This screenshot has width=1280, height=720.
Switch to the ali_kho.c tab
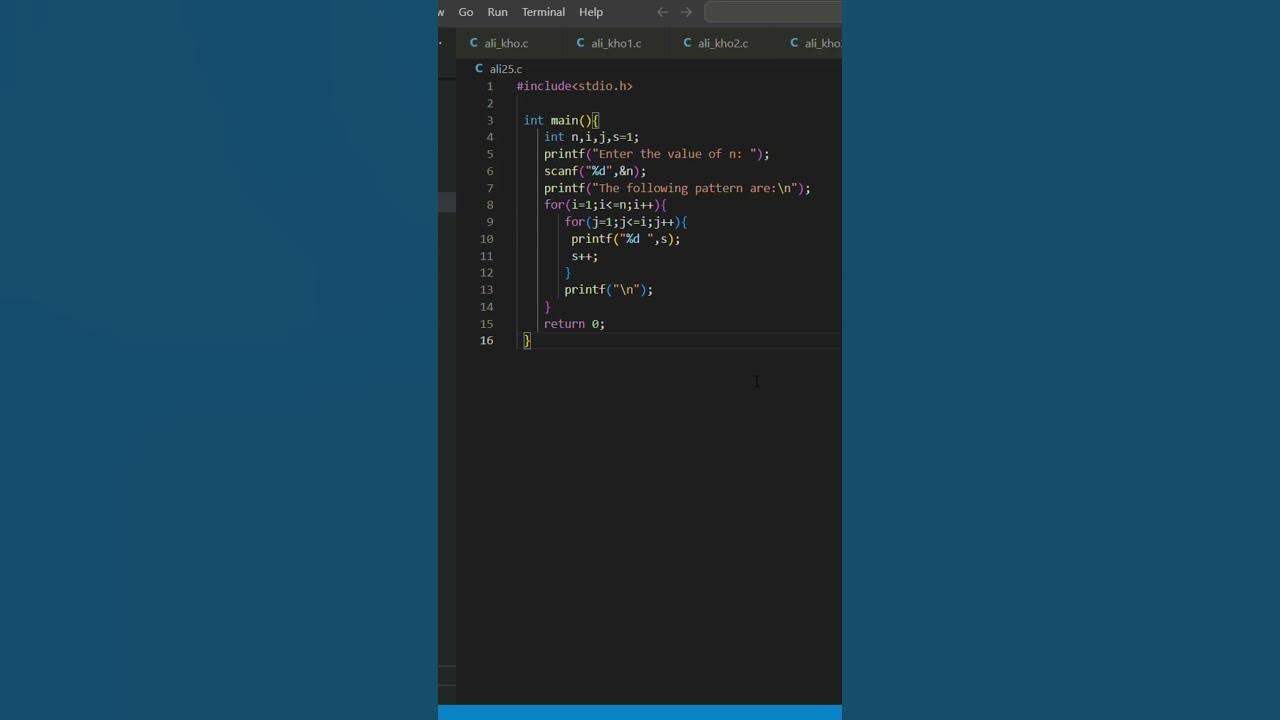click(x=506, y=43)
